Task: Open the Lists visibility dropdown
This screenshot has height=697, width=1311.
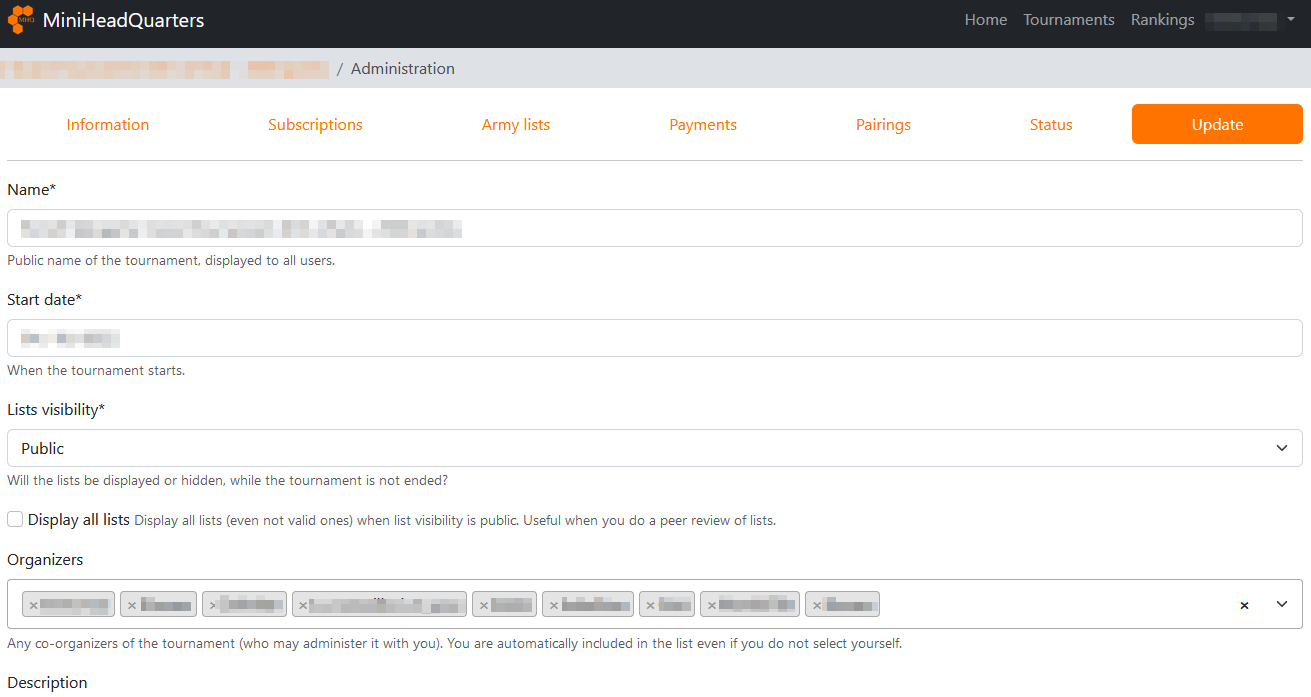Action: 654,448
